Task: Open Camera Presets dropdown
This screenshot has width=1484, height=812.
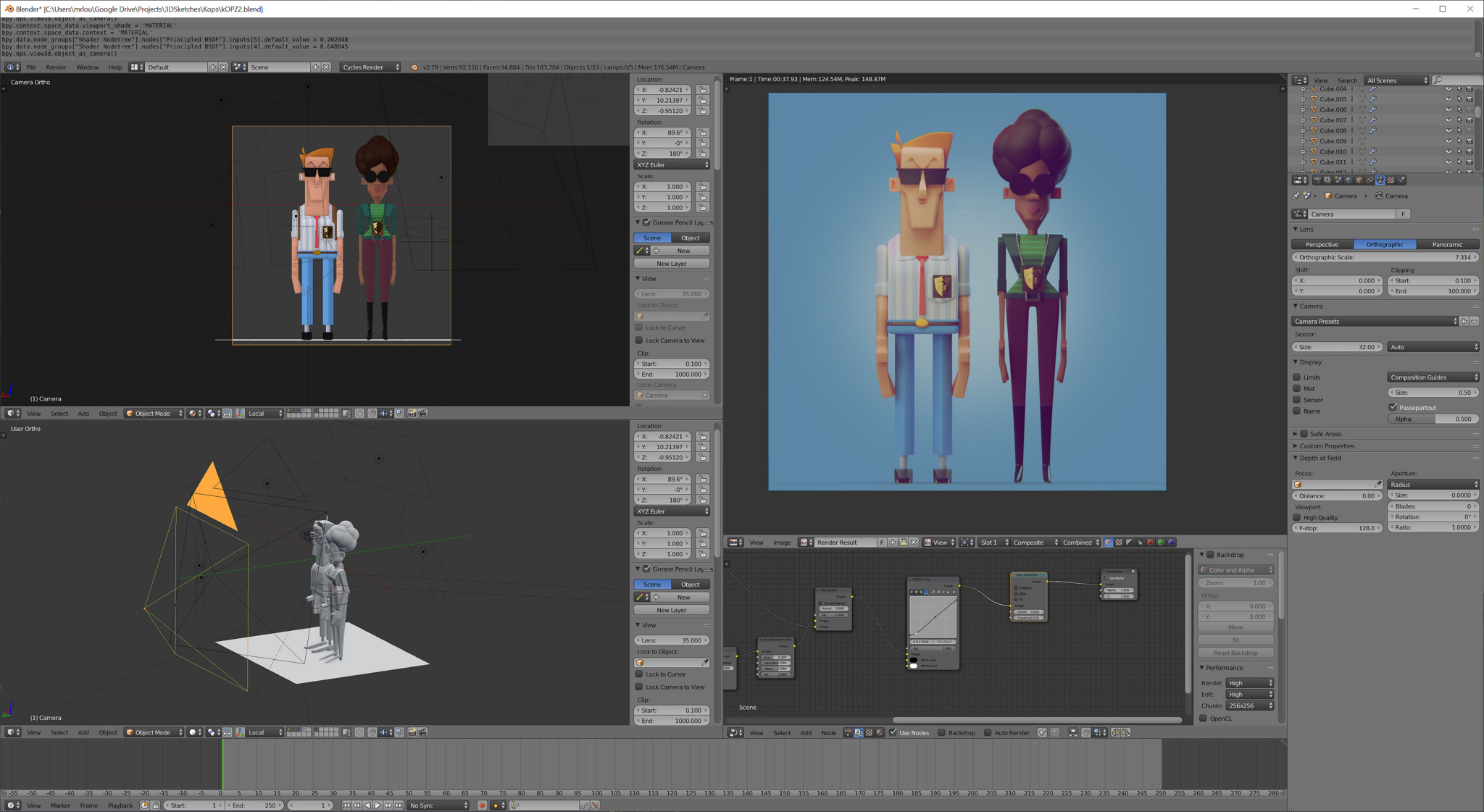Action: (1375, 322)
